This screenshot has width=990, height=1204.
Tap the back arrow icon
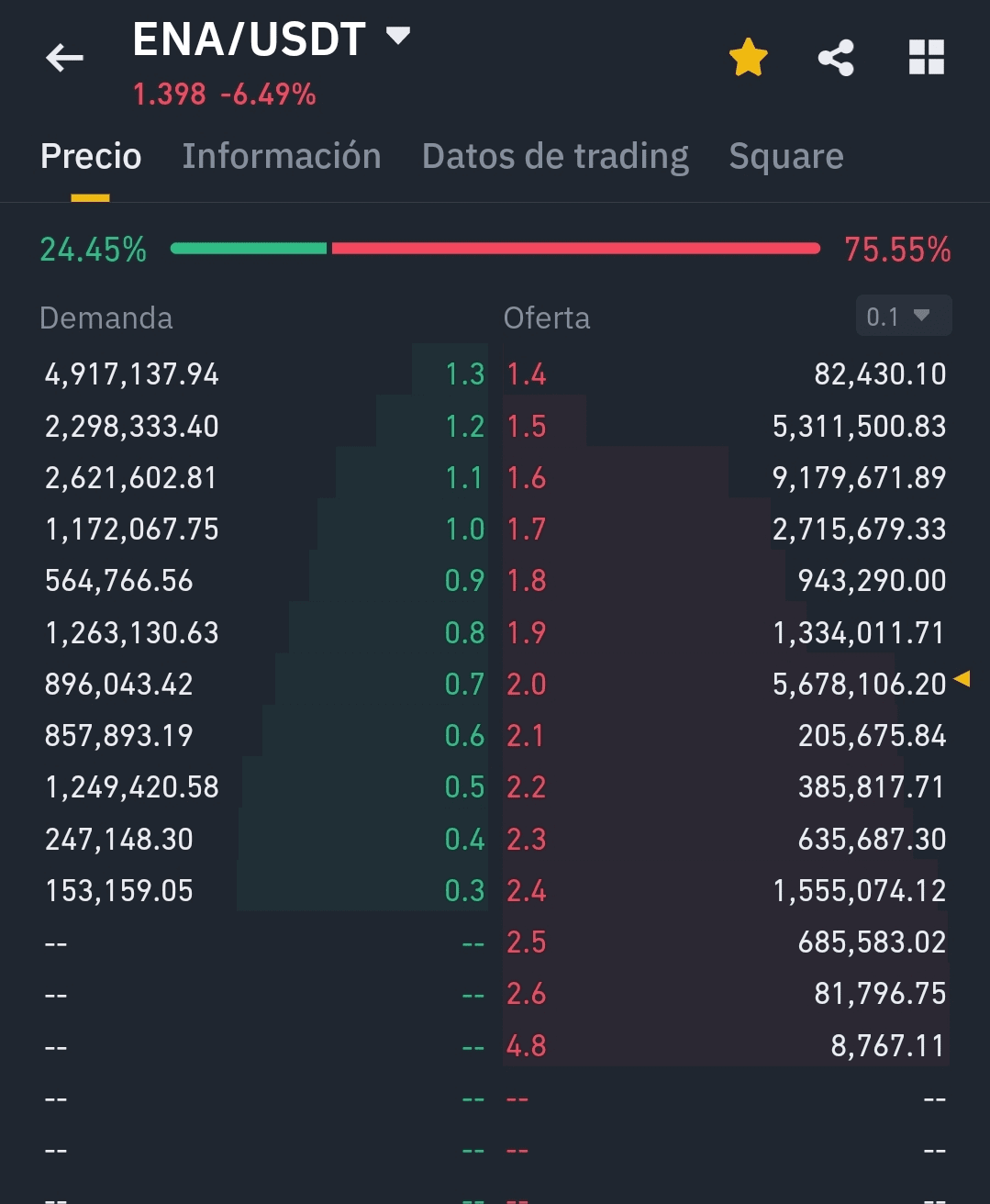64,58
